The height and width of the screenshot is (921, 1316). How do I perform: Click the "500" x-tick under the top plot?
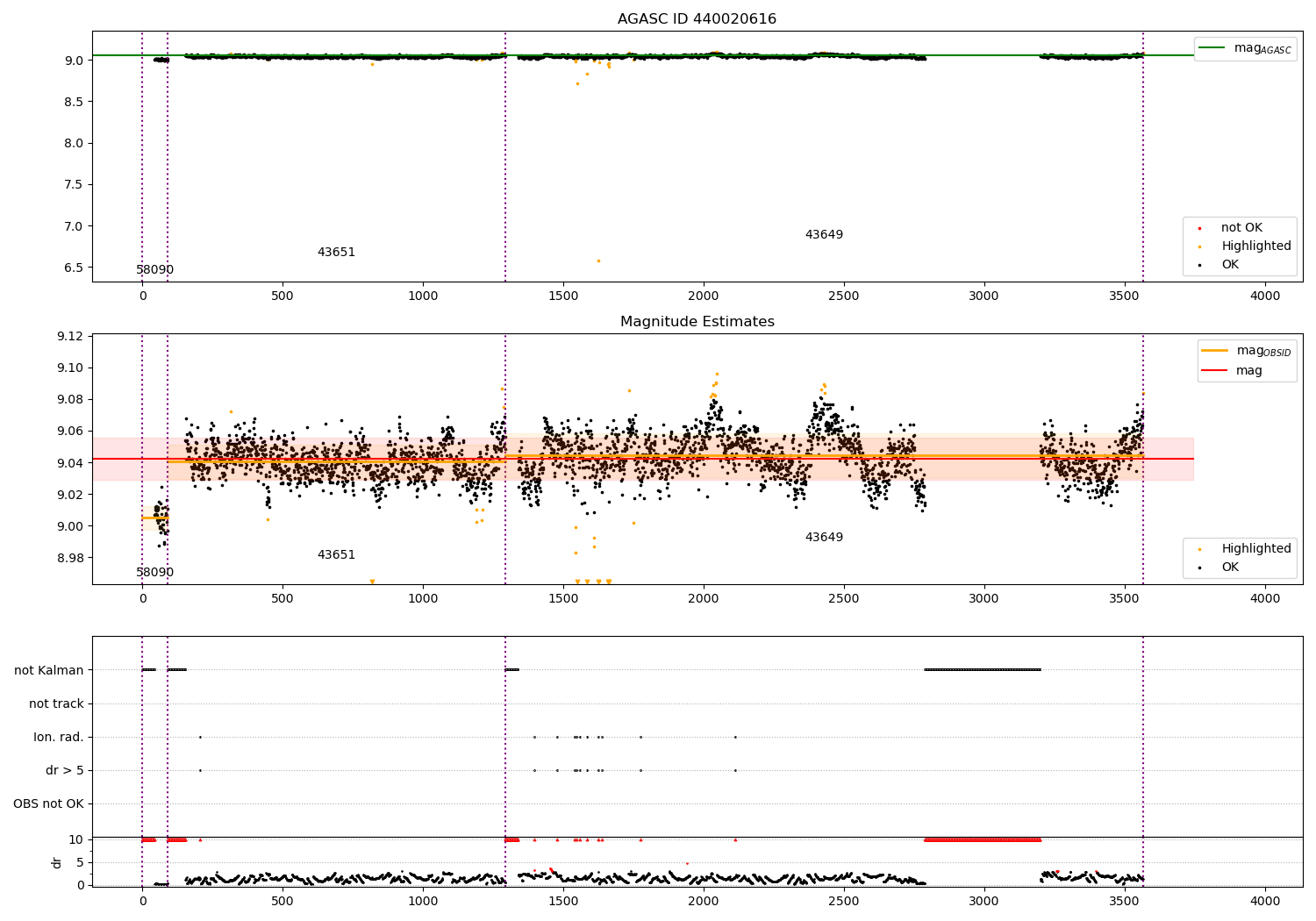282,296
